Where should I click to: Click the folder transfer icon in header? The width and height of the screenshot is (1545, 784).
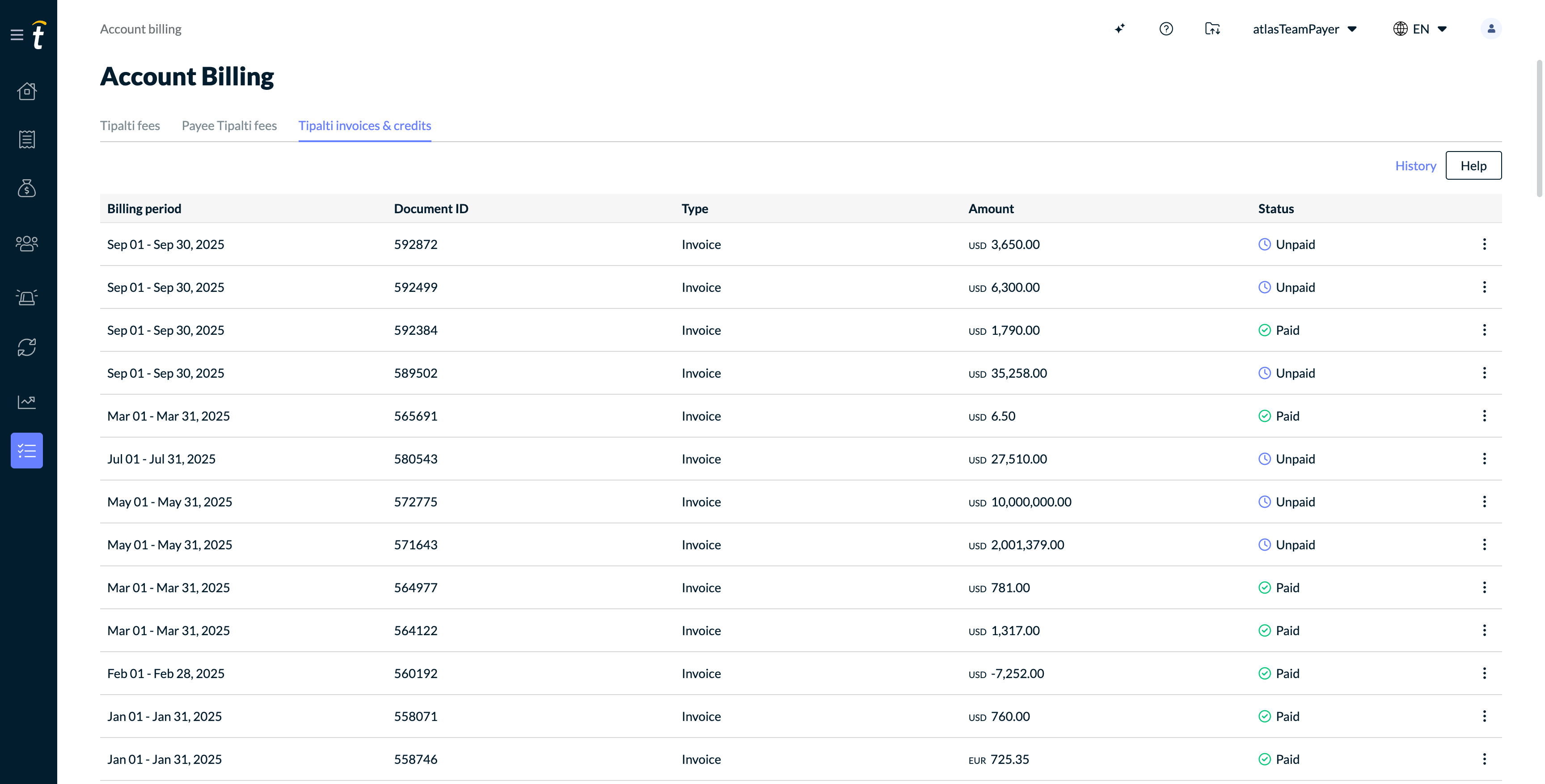point(1212,29)
